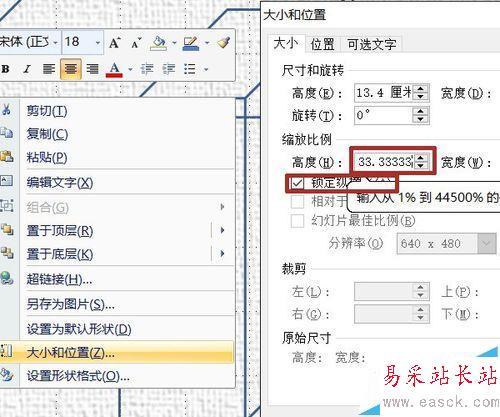Expand the font color dropdown arrow
Screen dimensions: 500x417
(130, 69)
